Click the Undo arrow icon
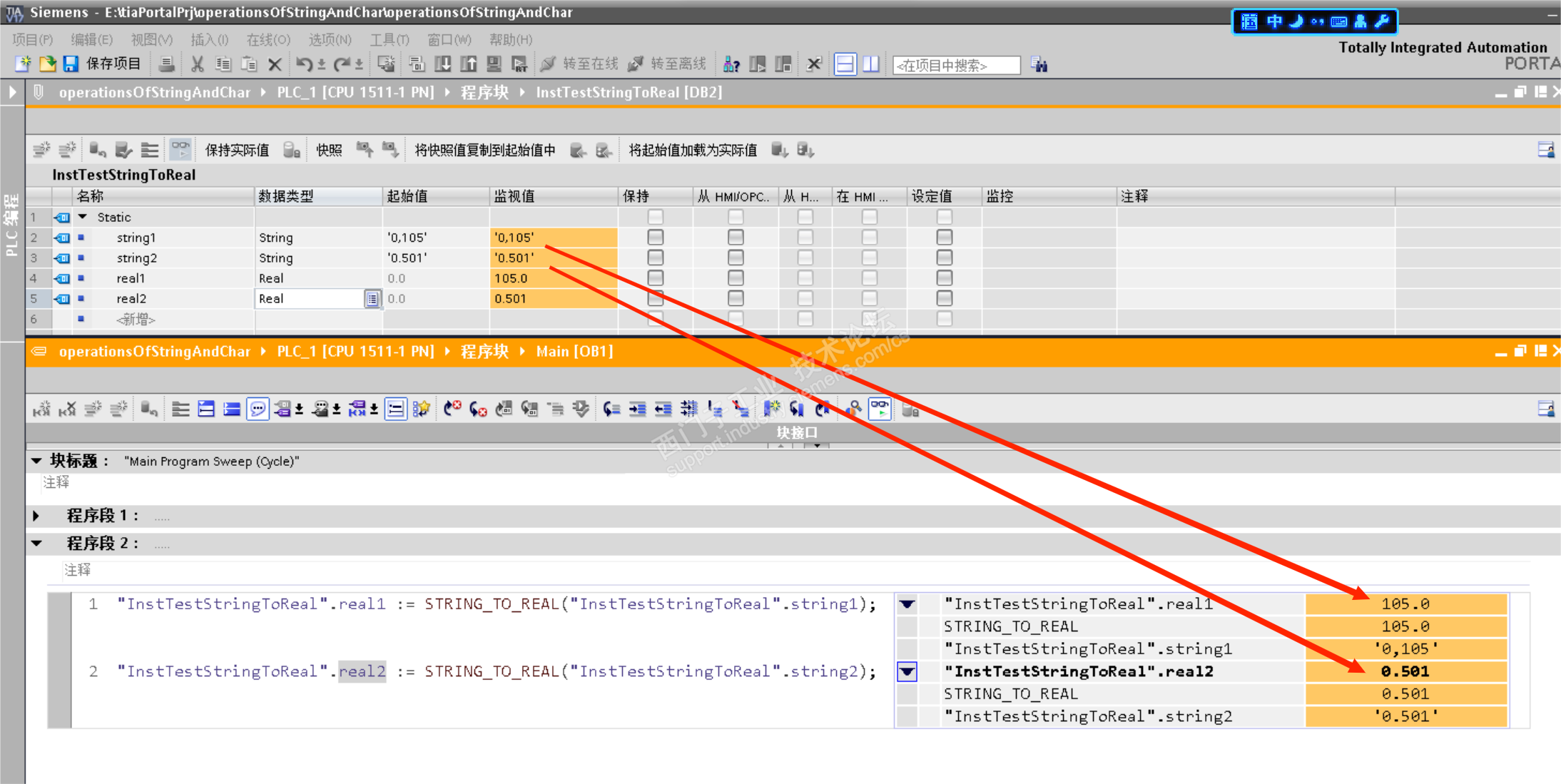The image size is (1561, 784). pyautogui.click(x=304, y=64)
